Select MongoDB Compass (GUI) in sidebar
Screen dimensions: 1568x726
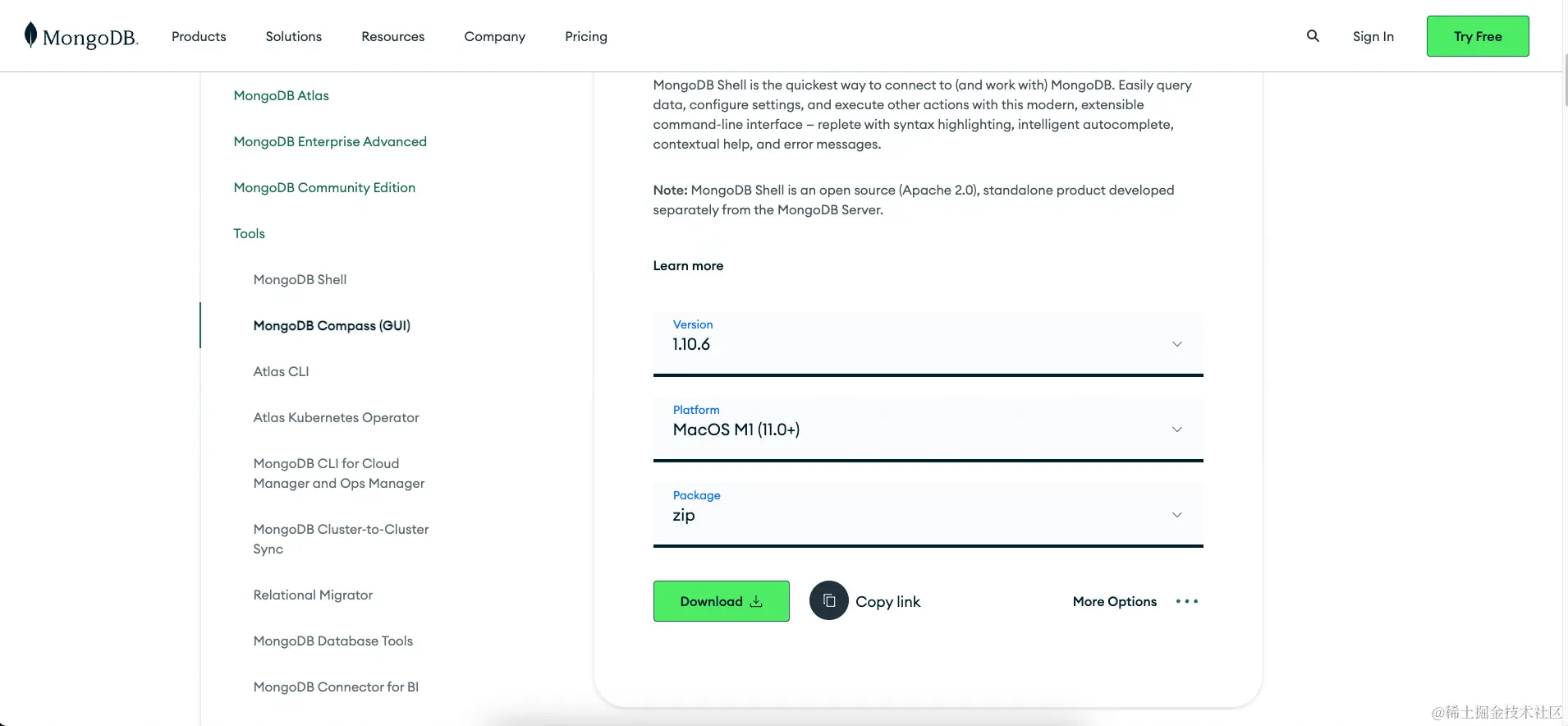coord(331,325)
